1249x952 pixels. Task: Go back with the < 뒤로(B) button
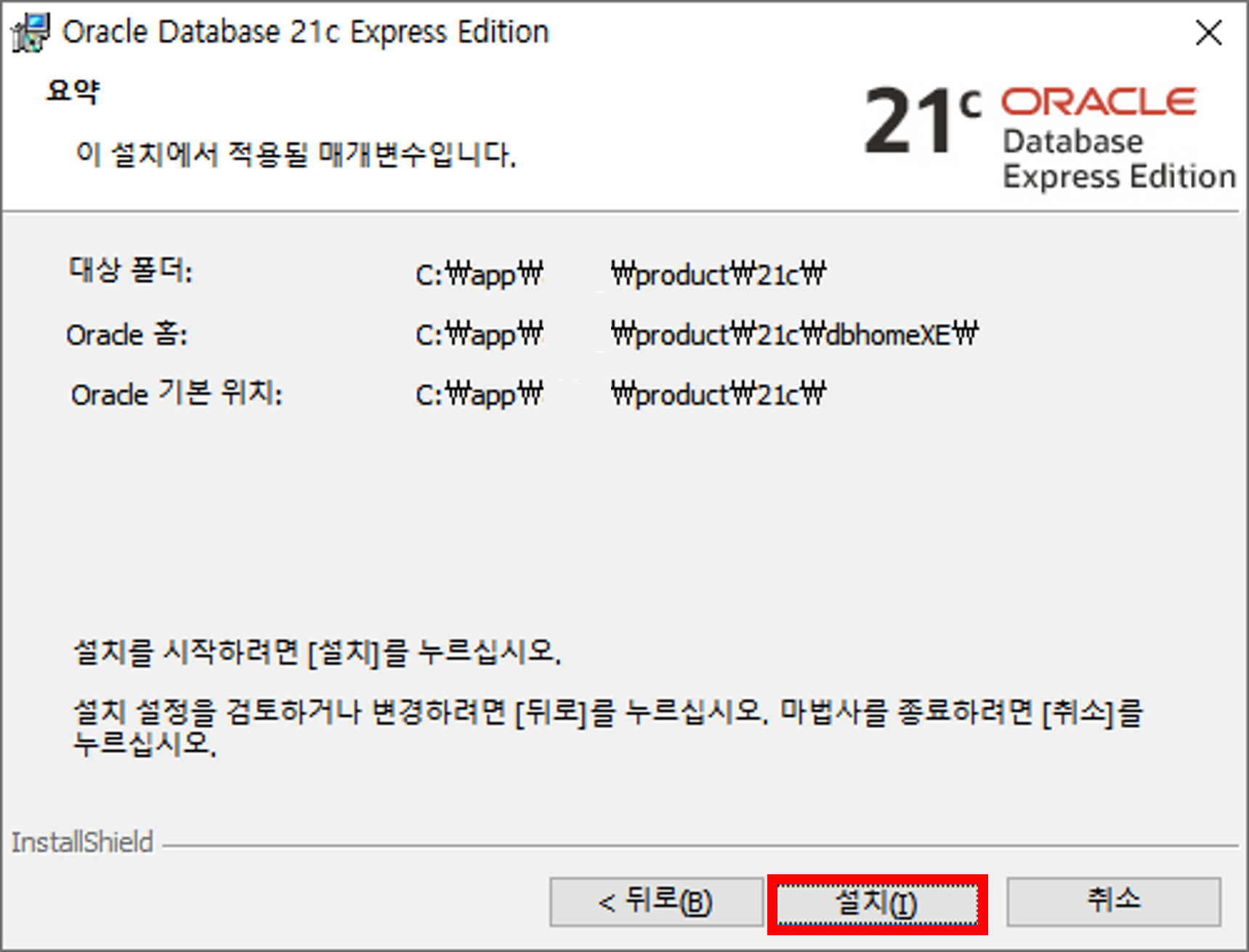coord(656,902)
